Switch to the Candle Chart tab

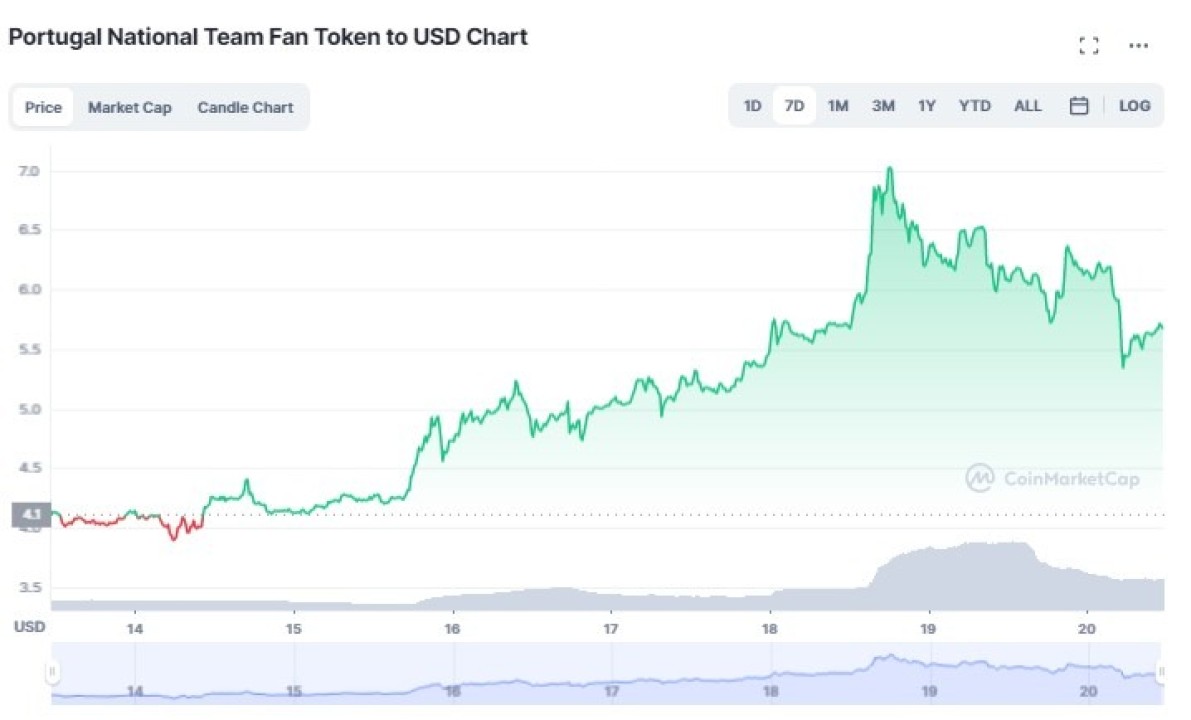click(x=245, y=107)
